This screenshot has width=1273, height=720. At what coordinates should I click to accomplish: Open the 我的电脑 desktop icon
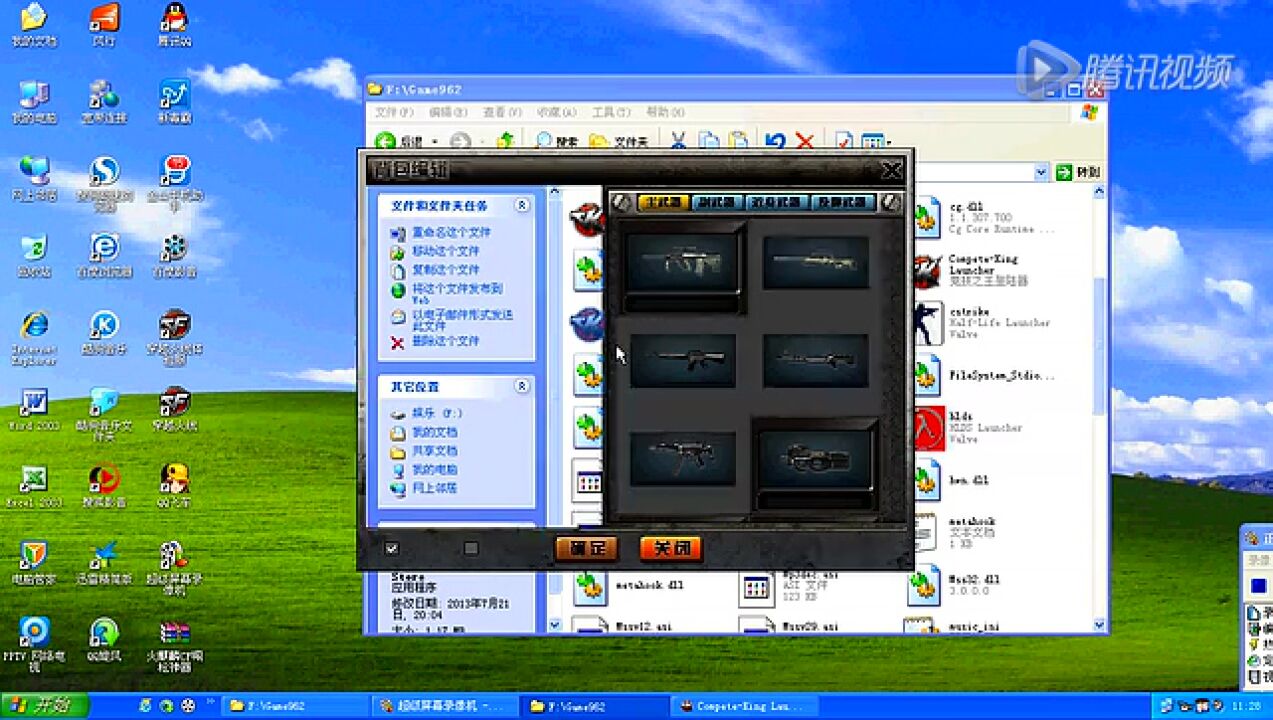(34, 102)
